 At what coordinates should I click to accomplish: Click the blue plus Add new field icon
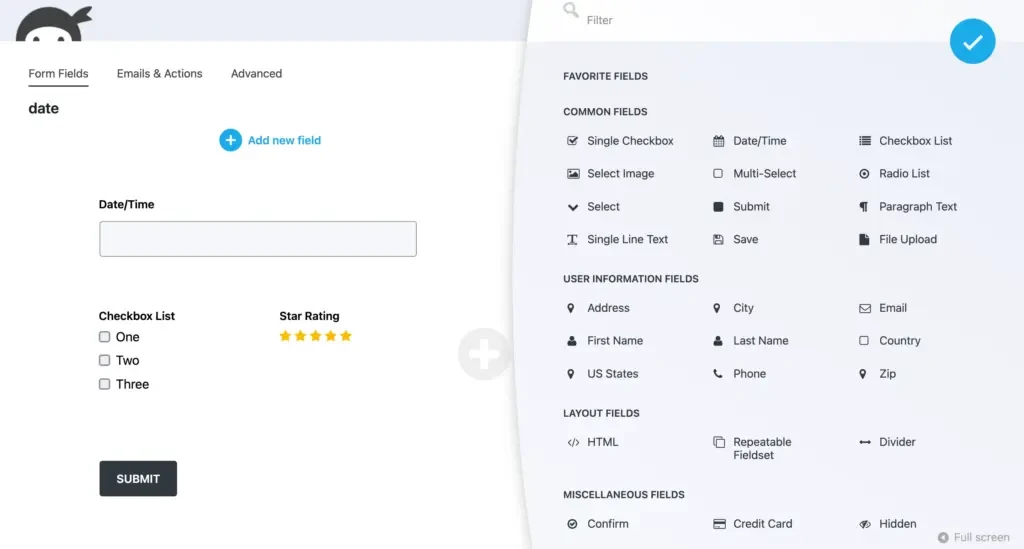[230, 140]
